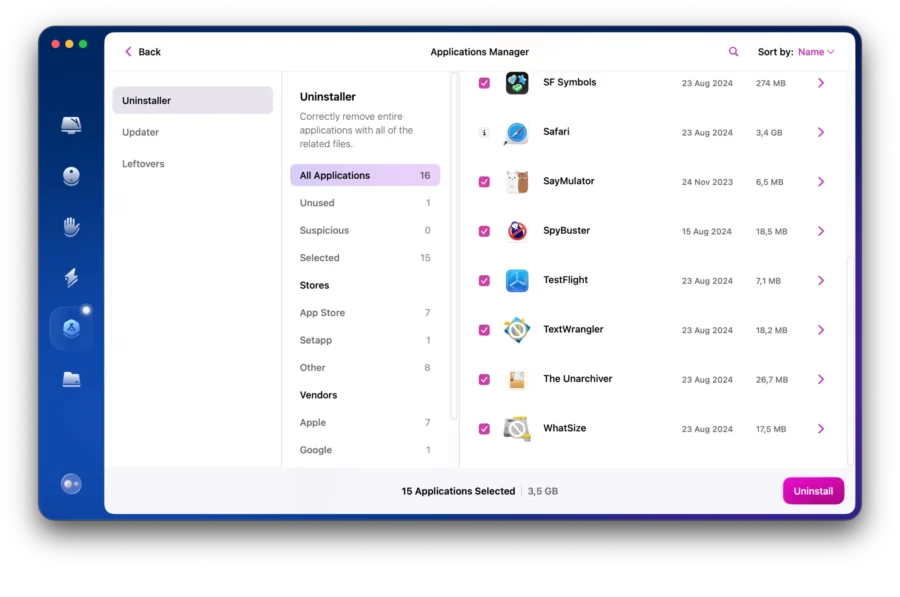This screenshot has width=900, height=597.
Task: Uncheck the WhatSize checkbox
Action: tap(484, 429)
